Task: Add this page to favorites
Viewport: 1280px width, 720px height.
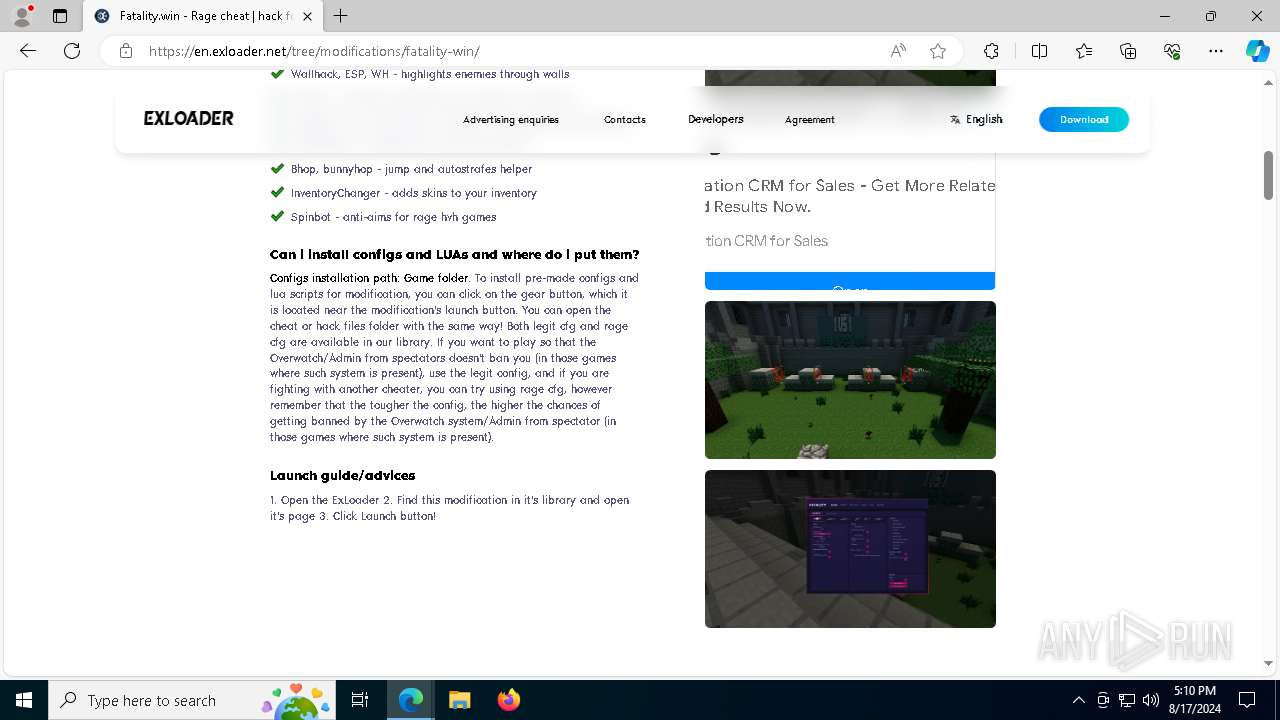Action: tap(937, 51)
